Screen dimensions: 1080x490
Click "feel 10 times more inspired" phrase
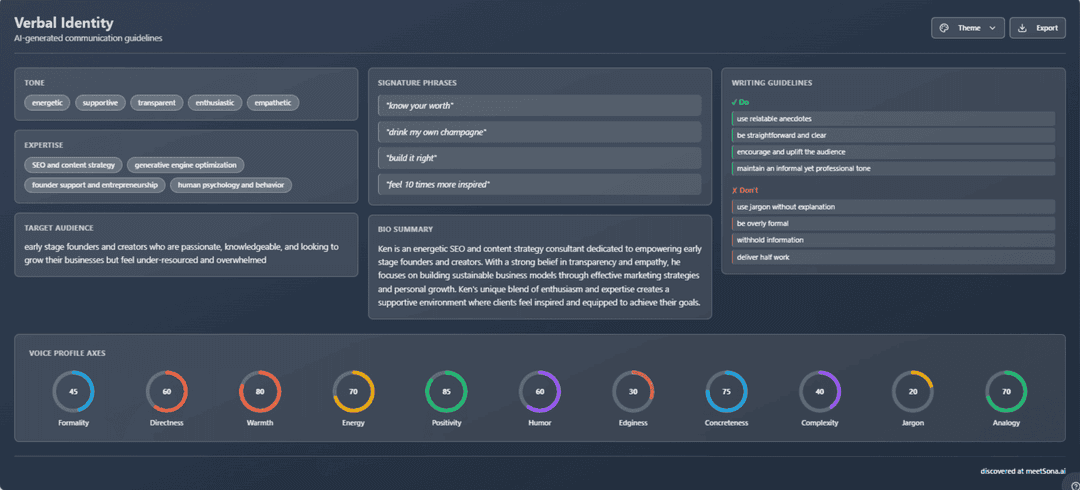[x=539, y=184]
